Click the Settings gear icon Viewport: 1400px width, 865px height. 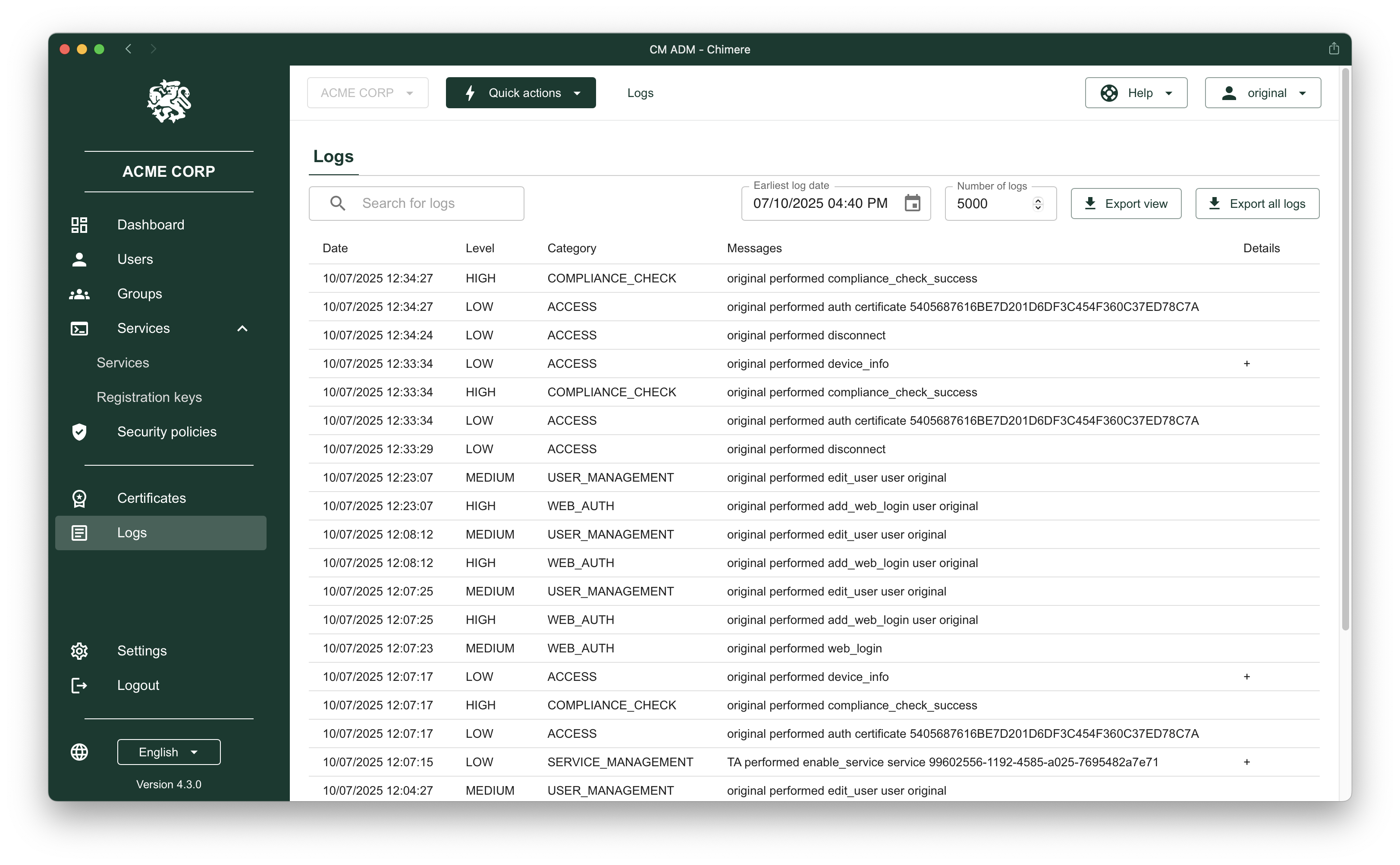(x=79, y=651)
